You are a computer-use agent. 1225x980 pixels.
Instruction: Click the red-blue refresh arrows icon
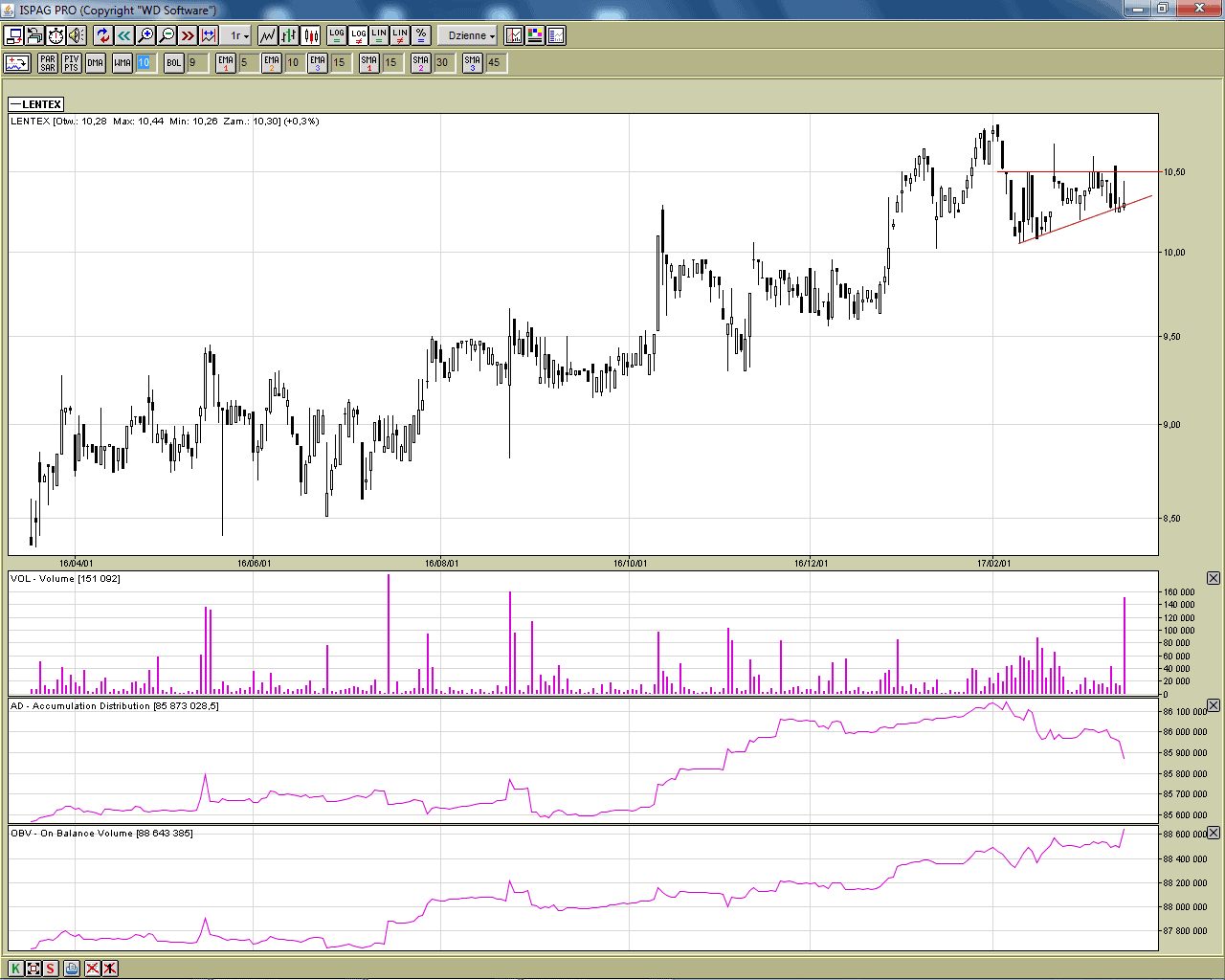point(102,35)
